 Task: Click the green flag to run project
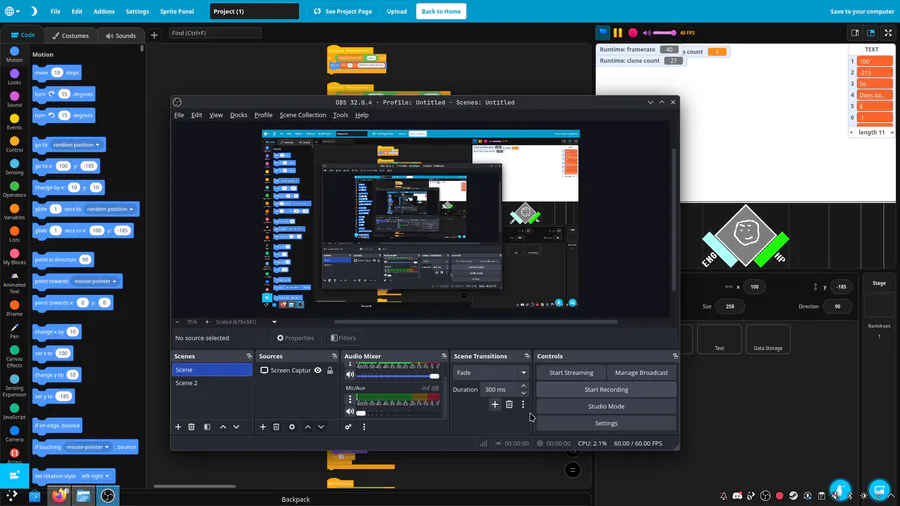pyautogui.click(x=602, y=33)
